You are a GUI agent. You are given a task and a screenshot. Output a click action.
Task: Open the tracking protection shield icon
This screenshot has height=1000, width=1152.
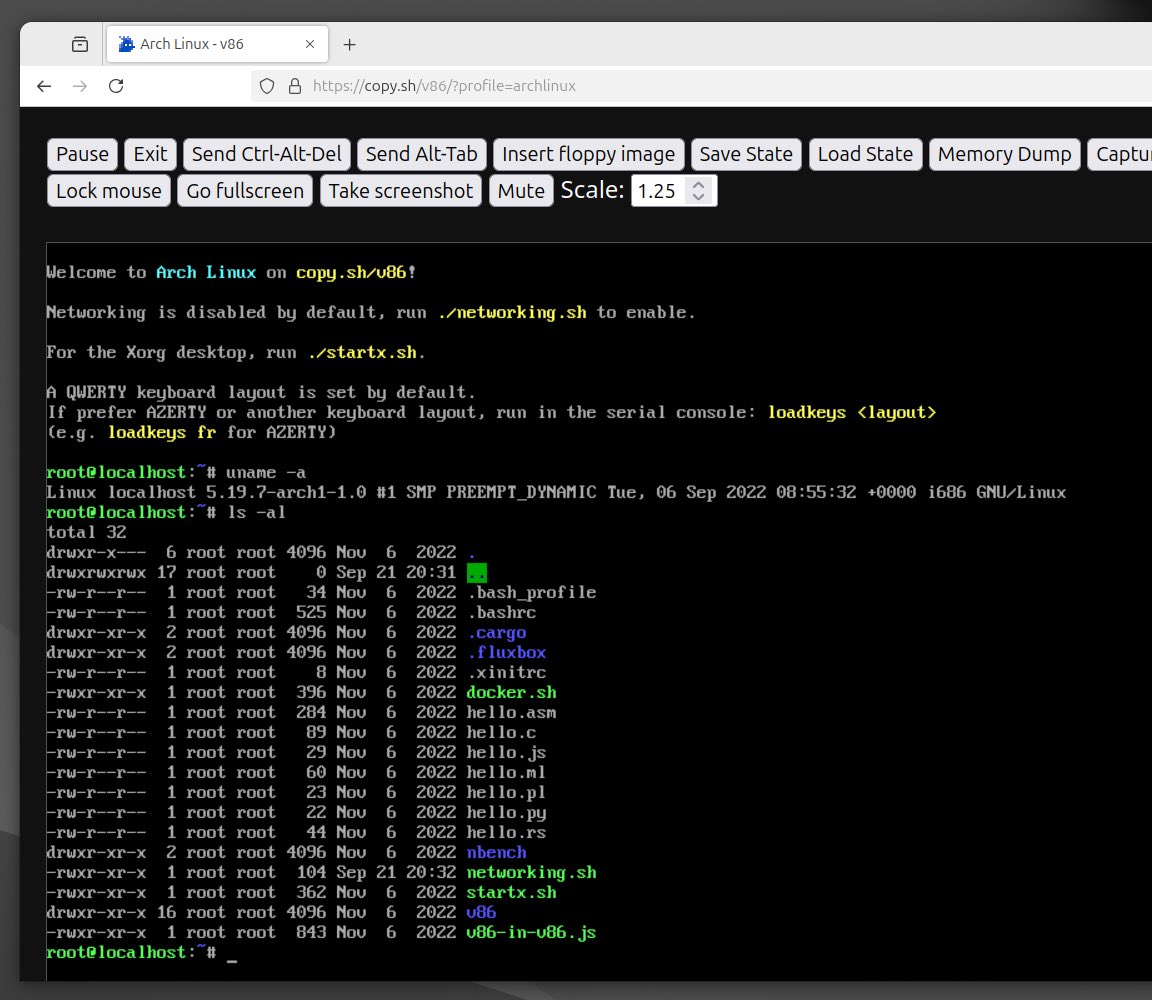pos(266,86)
